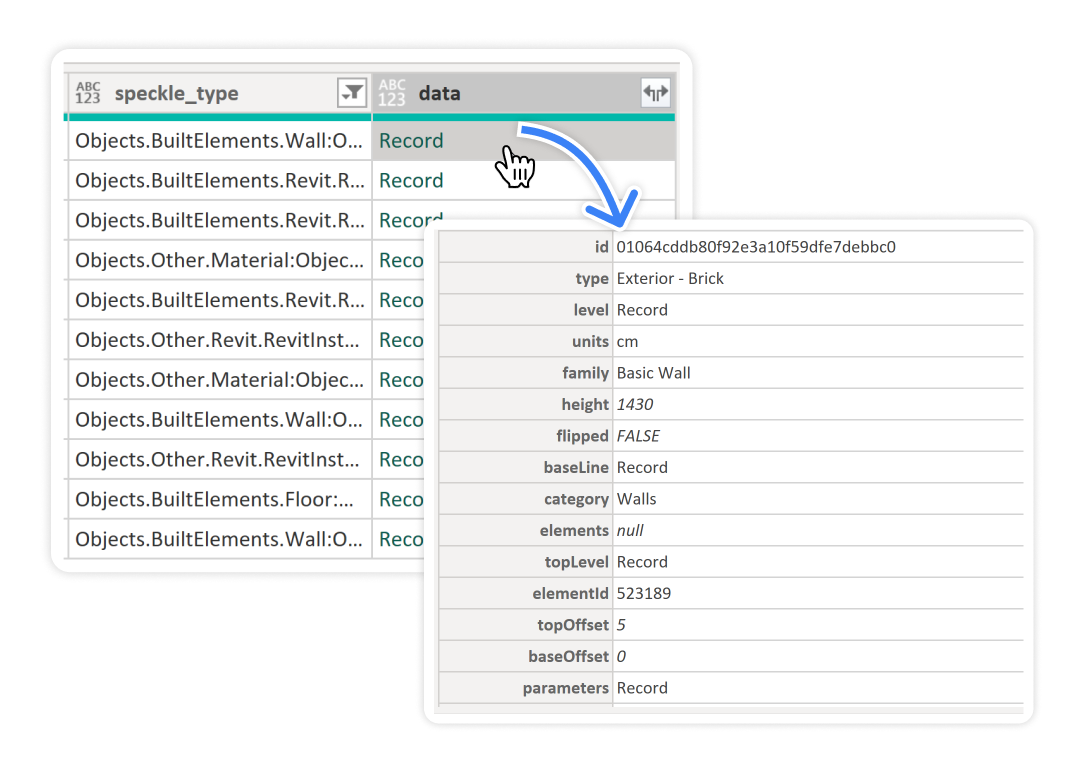Select the id value 01064cddb80f92e3a10f59dfe7debbc0

[756, 247]
